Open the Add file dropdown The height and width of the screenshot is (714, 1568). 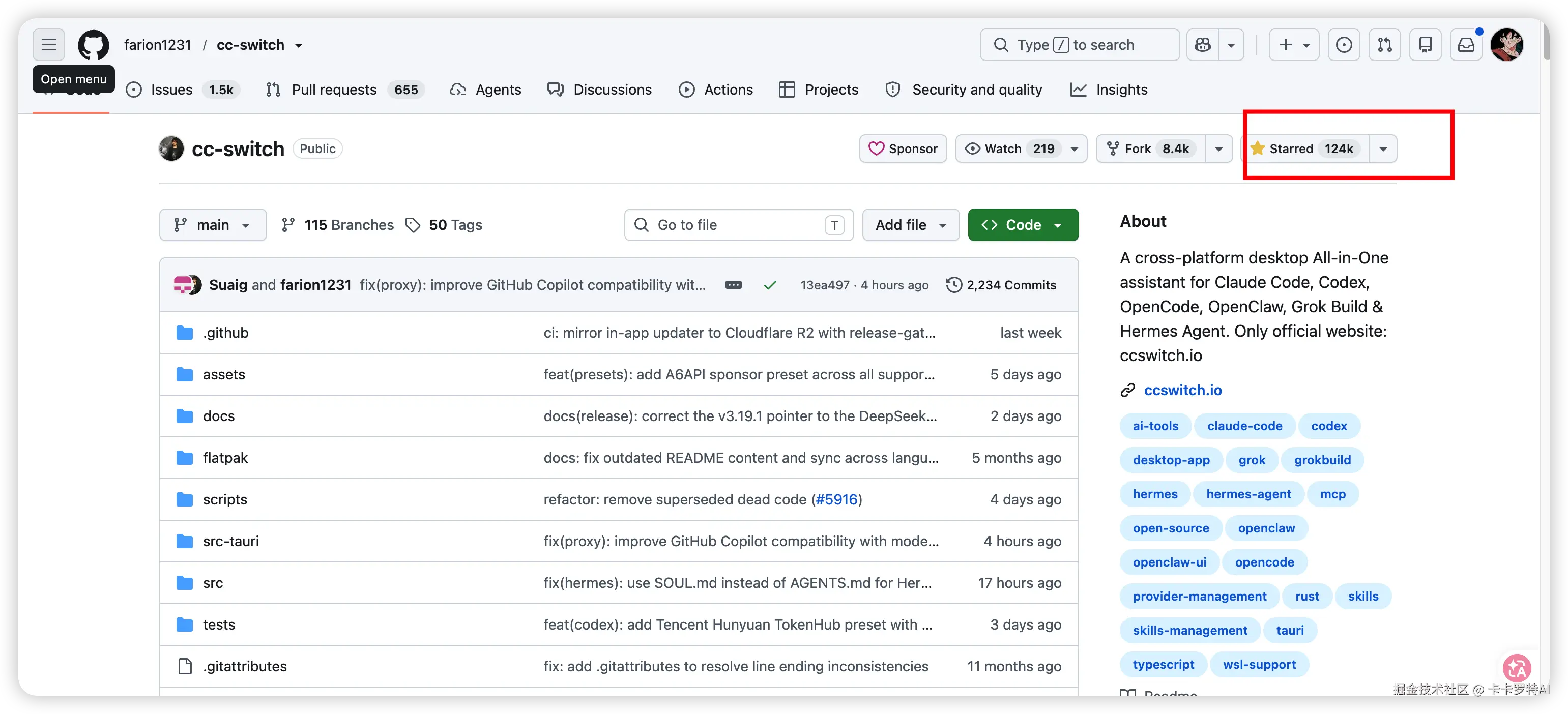tap(911, 225)
